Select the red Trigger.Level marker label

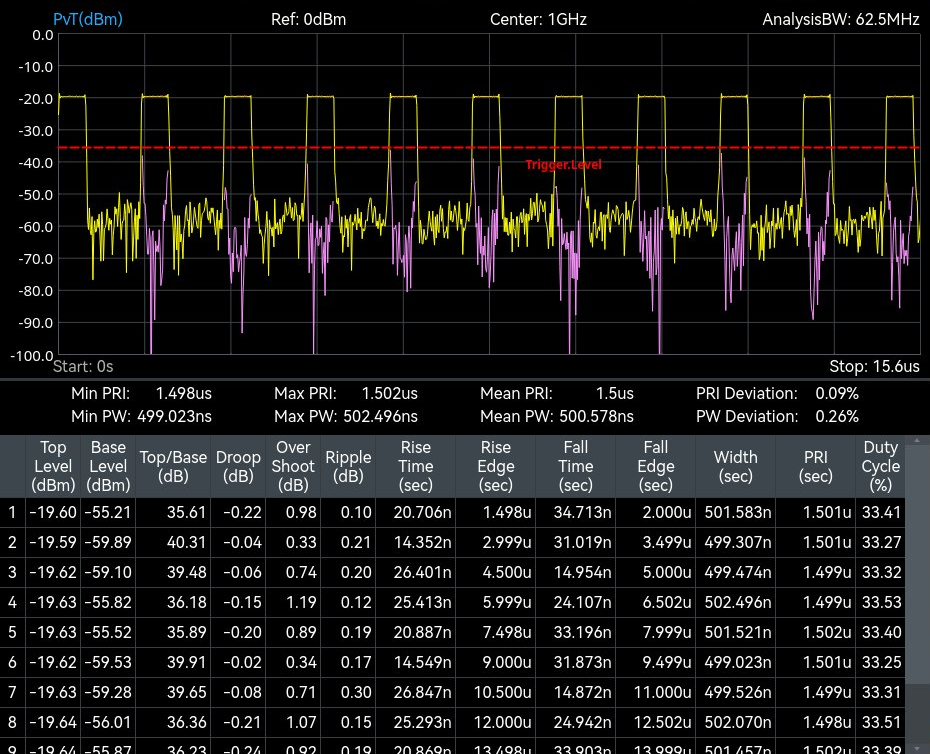coord(563,165)
